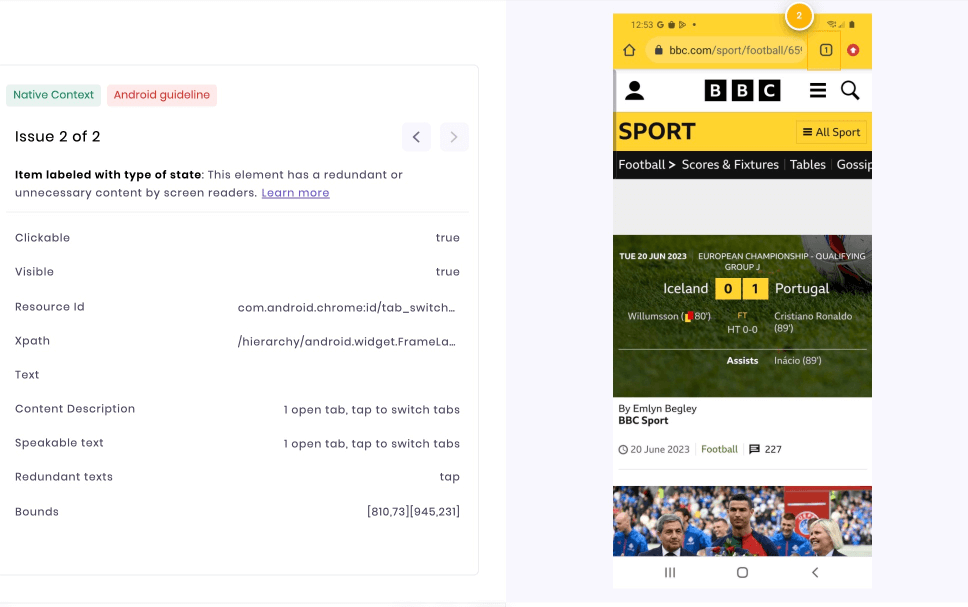Open the Learn more link
The image size is (968, 607).
click(x=295, y=193)
